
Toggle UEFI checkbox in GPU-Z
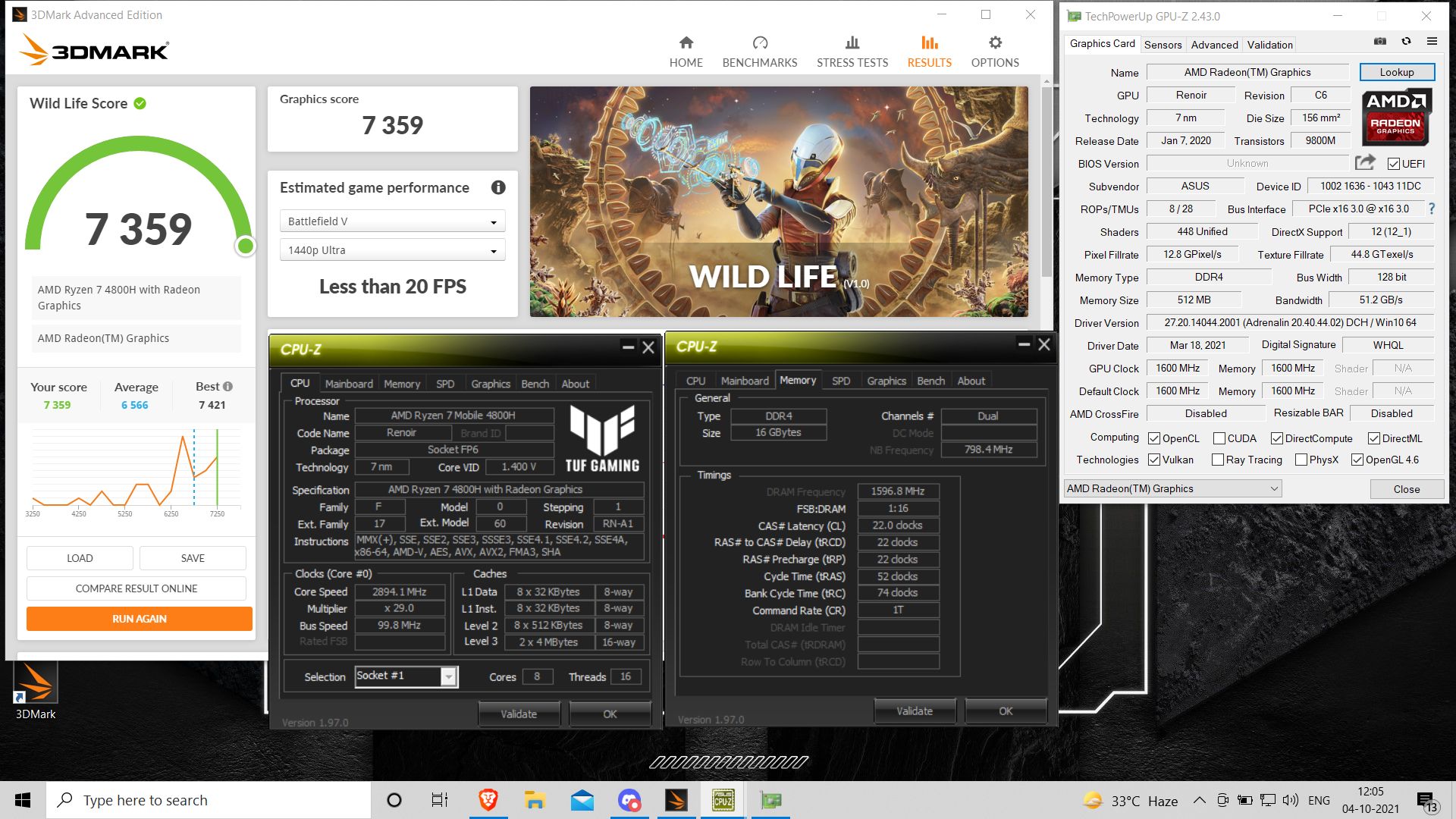[x=1393, y=164]
